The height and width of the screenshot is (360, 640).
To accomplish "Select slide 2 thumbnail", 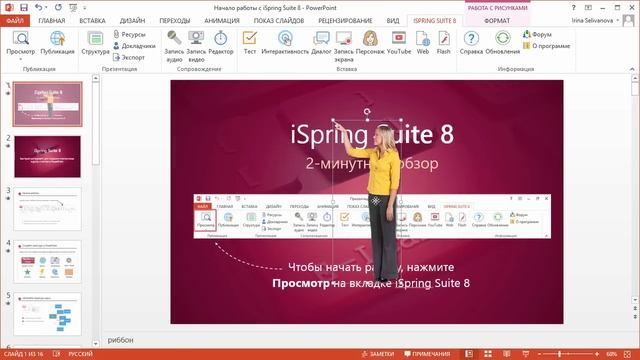I will [x=47, y=156].
